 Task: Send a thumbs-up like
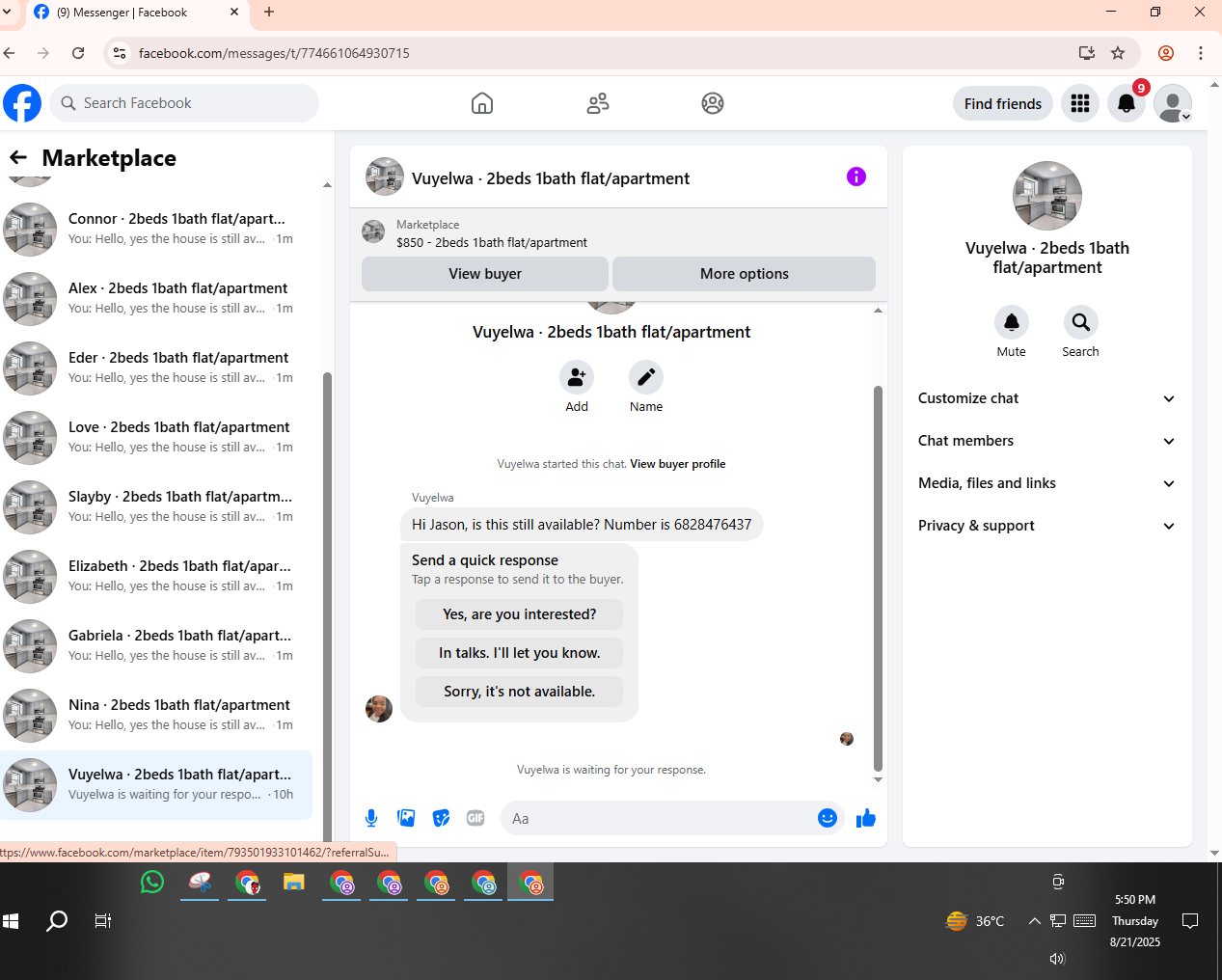click(x=866, y=818)
